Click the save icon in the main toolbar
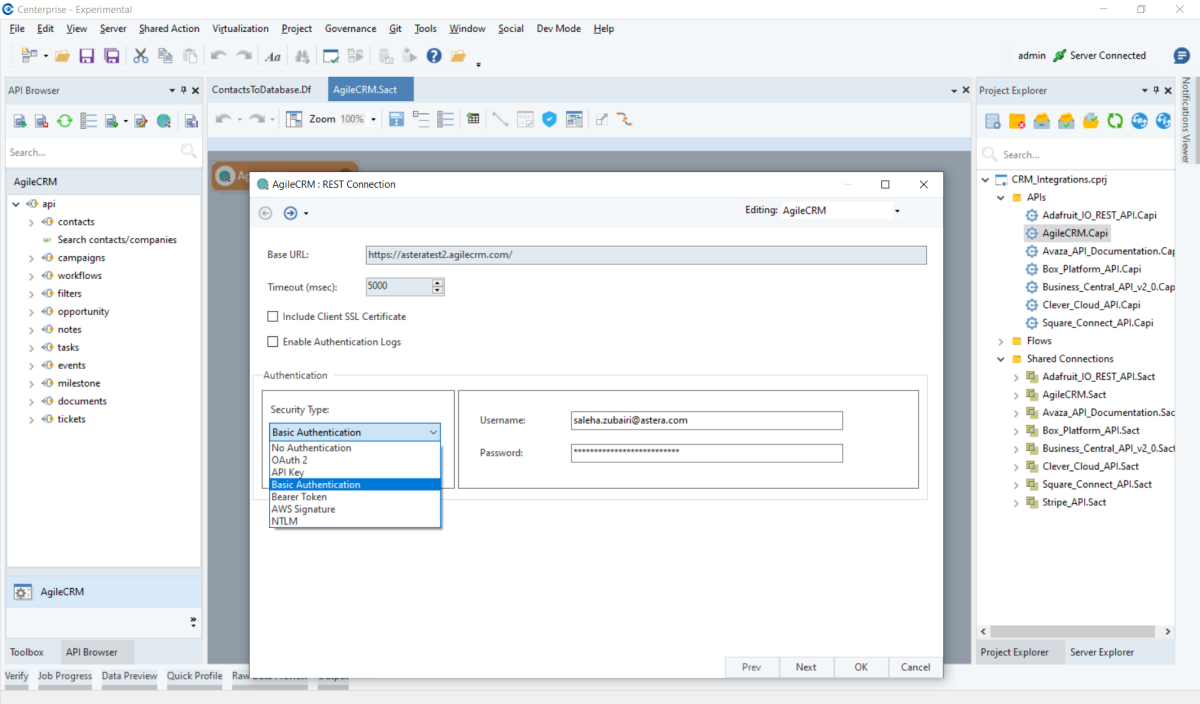This screenshot has height=704, width=1200. pos(86,56)
